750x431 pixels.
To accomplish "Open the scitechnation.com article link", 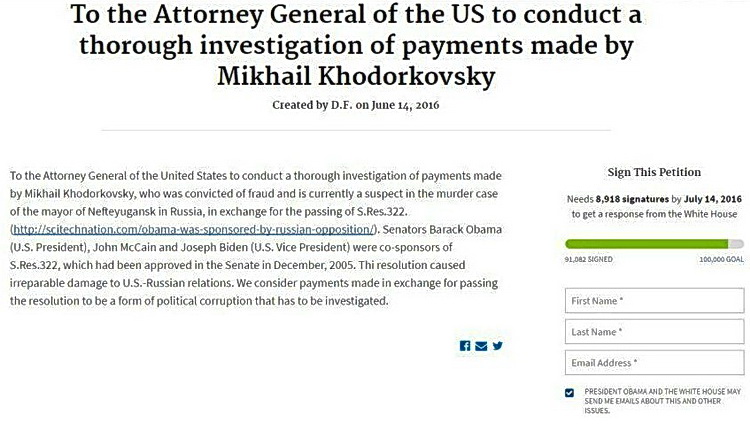I will (194, 229).
